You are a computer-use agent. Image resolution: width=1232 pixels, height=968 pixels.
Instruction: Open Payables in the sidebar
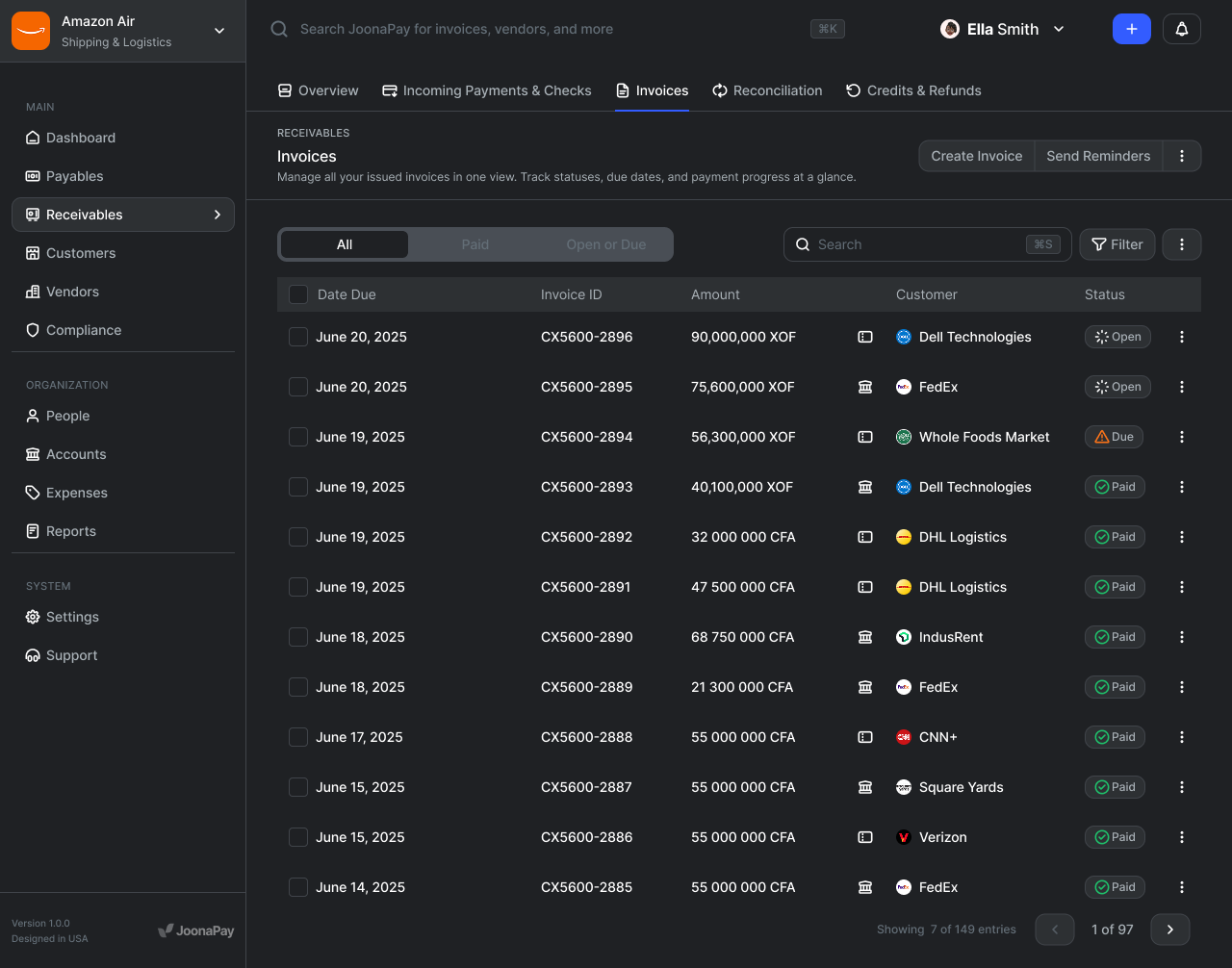(123, 176)
